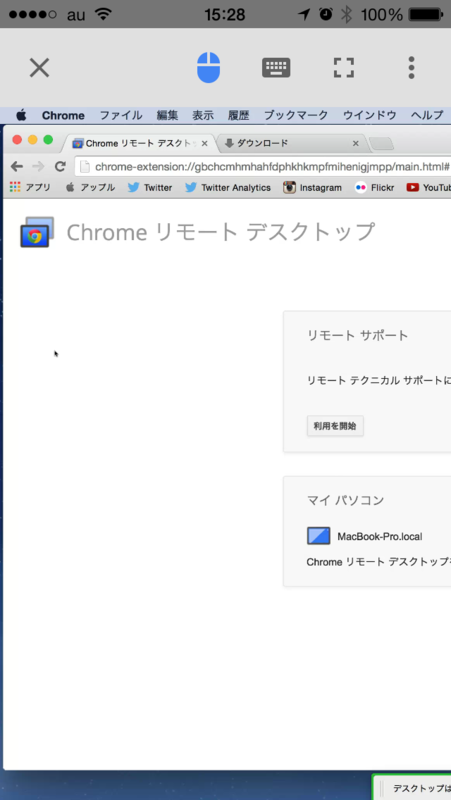Enter fullscreen with corner brackets icon
This screenshot has width=451, height=800.
[344, 67]
